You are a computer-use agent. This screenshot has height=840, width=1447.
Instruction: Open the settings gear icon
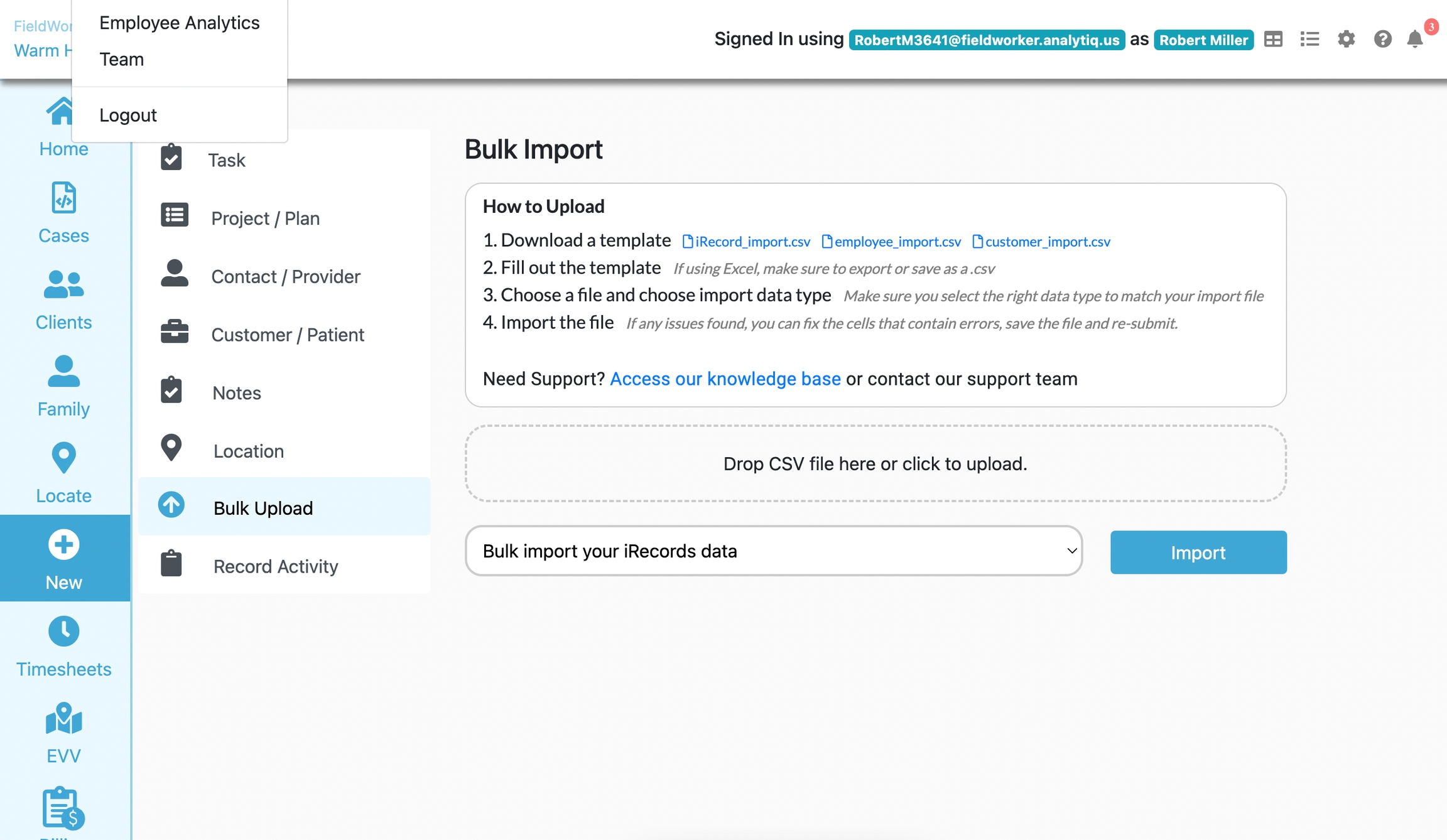click(x=1346, y=40)
